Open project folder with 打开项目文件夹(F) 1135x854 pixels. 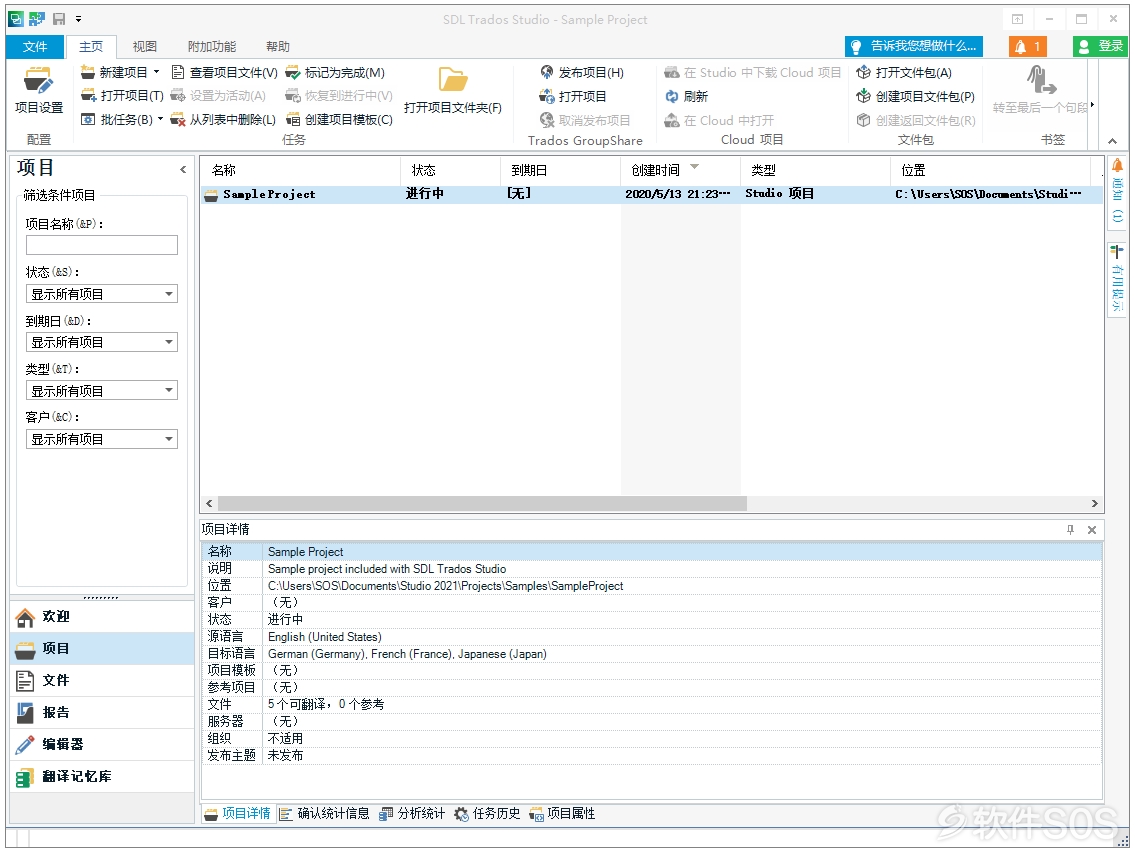point(452,90)
